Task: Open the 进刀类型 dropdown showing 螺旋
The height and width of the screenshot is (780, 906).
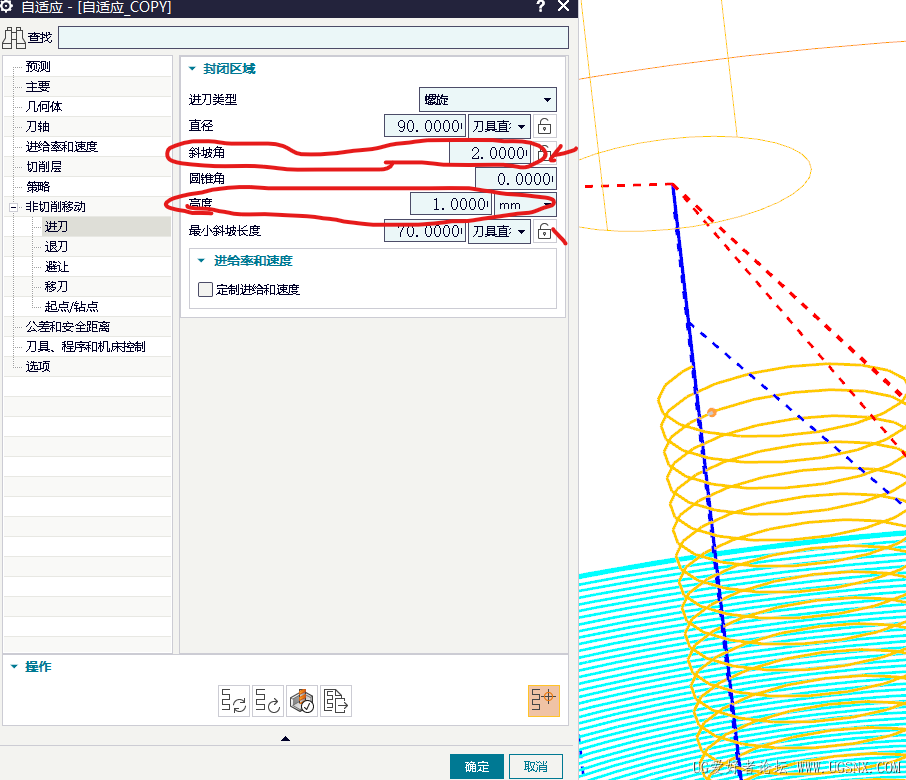Action: click(488, 99)
